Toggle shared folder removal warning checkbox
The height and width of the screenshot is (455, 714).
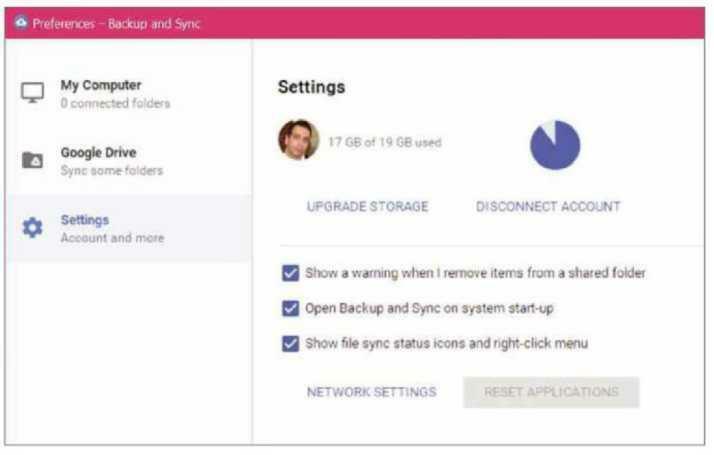[291, 273]
